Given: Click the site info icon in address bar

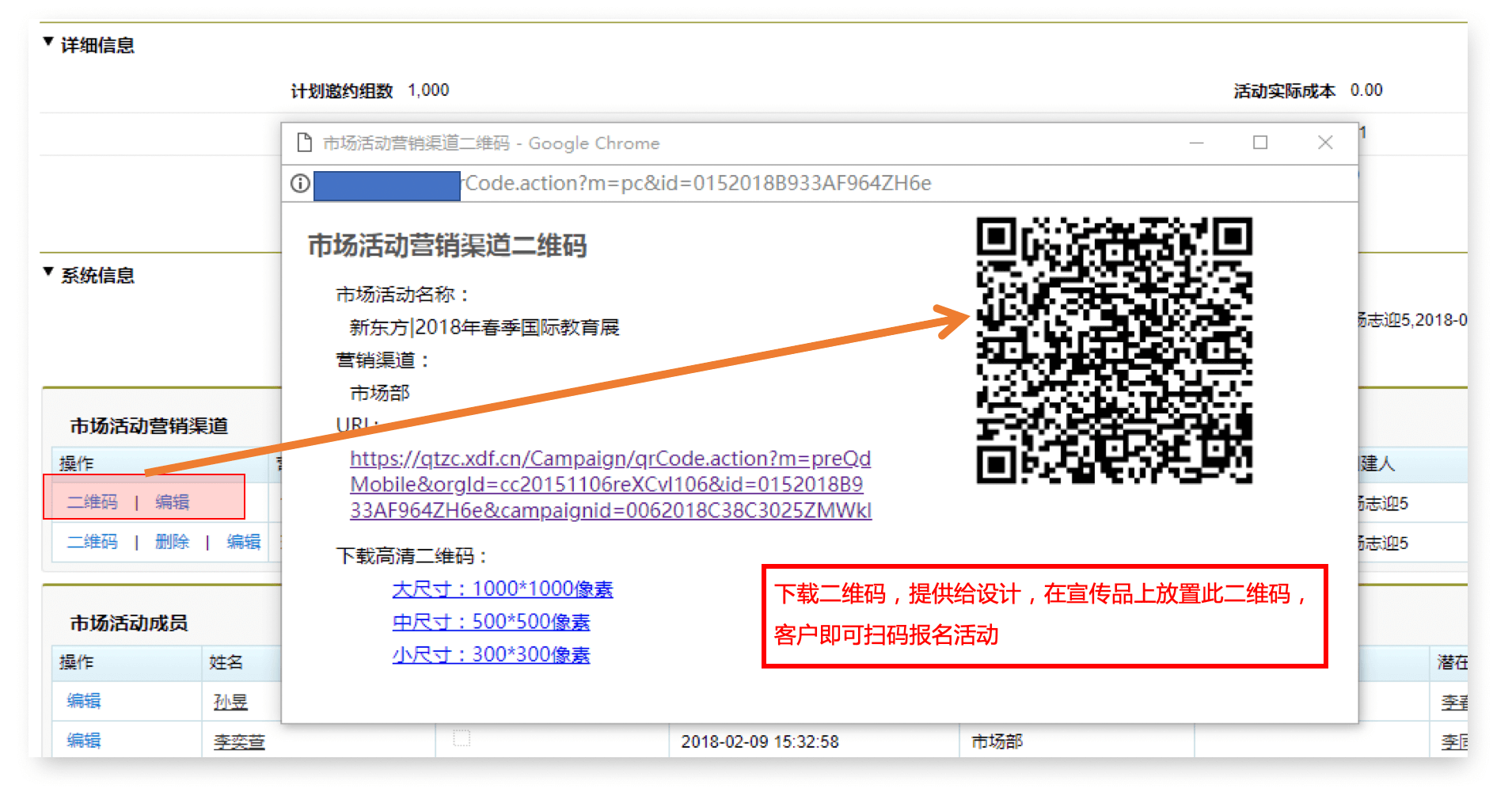Looking at the screenshot, I should pyautogui.click(x=300, y=184).
